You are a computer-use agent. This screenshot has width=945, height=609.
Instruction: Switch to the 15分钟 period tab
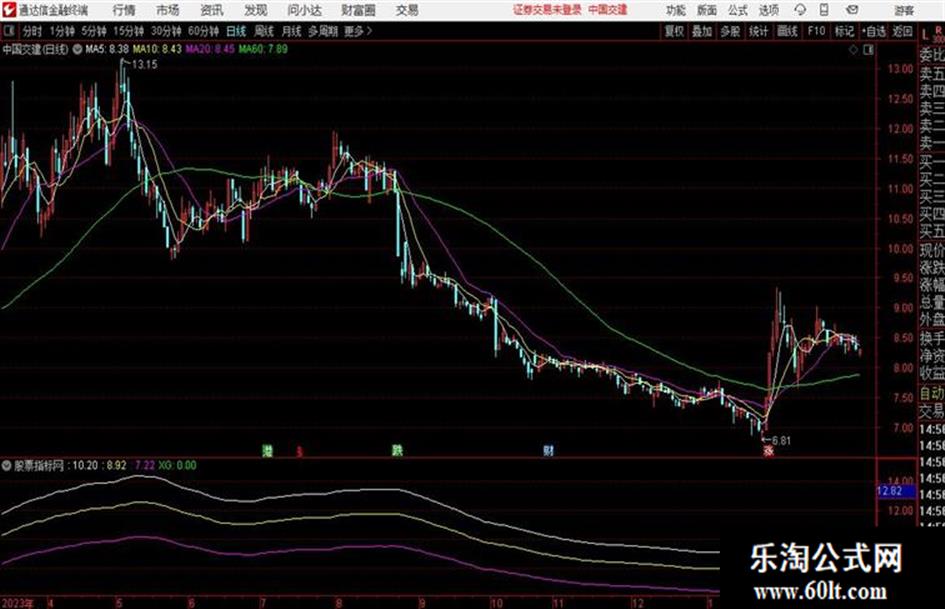[128, 31]
